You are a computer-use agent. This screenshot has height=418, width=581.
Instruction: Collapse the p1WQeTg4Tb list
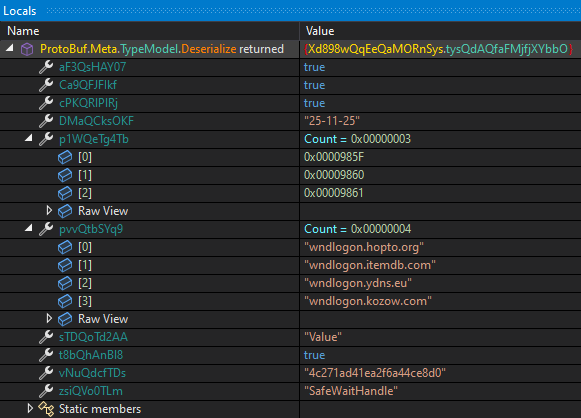(x=29, y=138)
